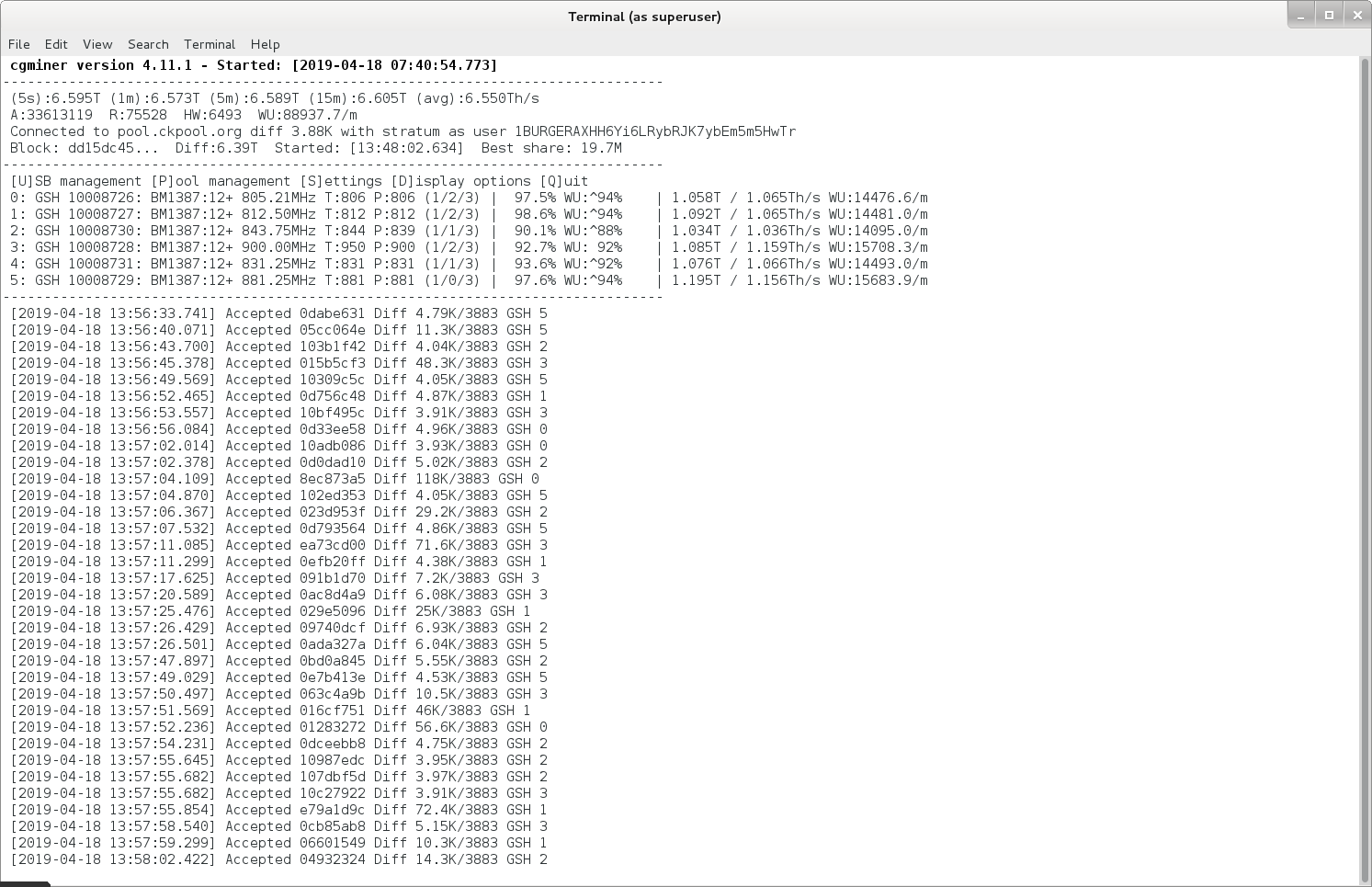Maximize the Terminal window
Viewport: 1372px width, 887px height.
tap(1329, 16)
